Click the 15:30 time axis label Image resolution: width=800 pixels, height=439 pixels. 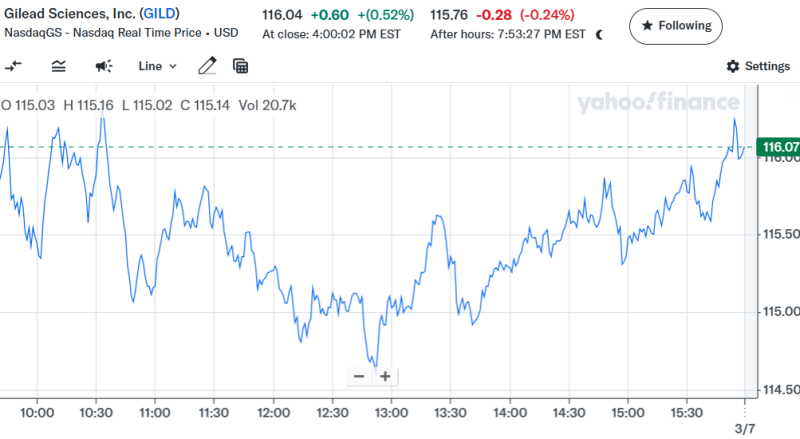pyautogui.click(x=686, y=411)
